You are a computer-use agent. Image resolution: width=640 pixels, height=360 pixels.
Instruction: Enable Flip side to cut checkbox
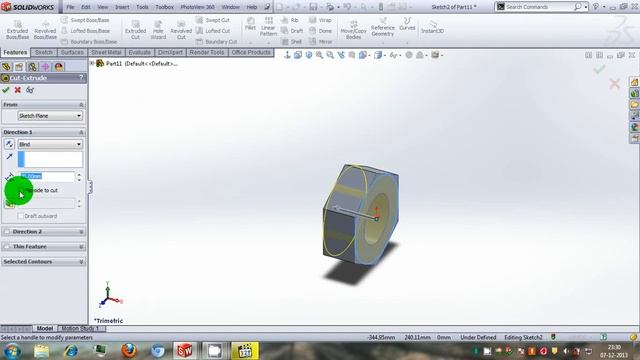click(x=20, y=190)
